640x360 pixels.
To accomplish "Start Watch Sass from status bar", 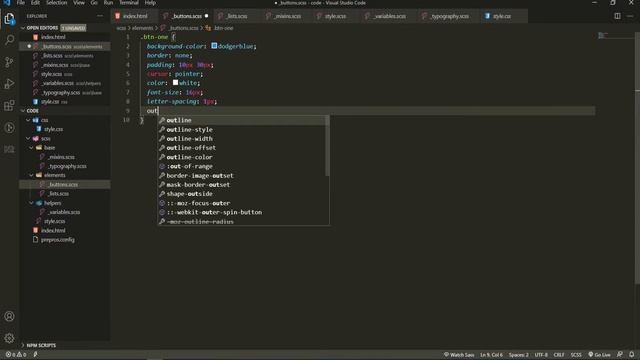I will coord(459,355).
